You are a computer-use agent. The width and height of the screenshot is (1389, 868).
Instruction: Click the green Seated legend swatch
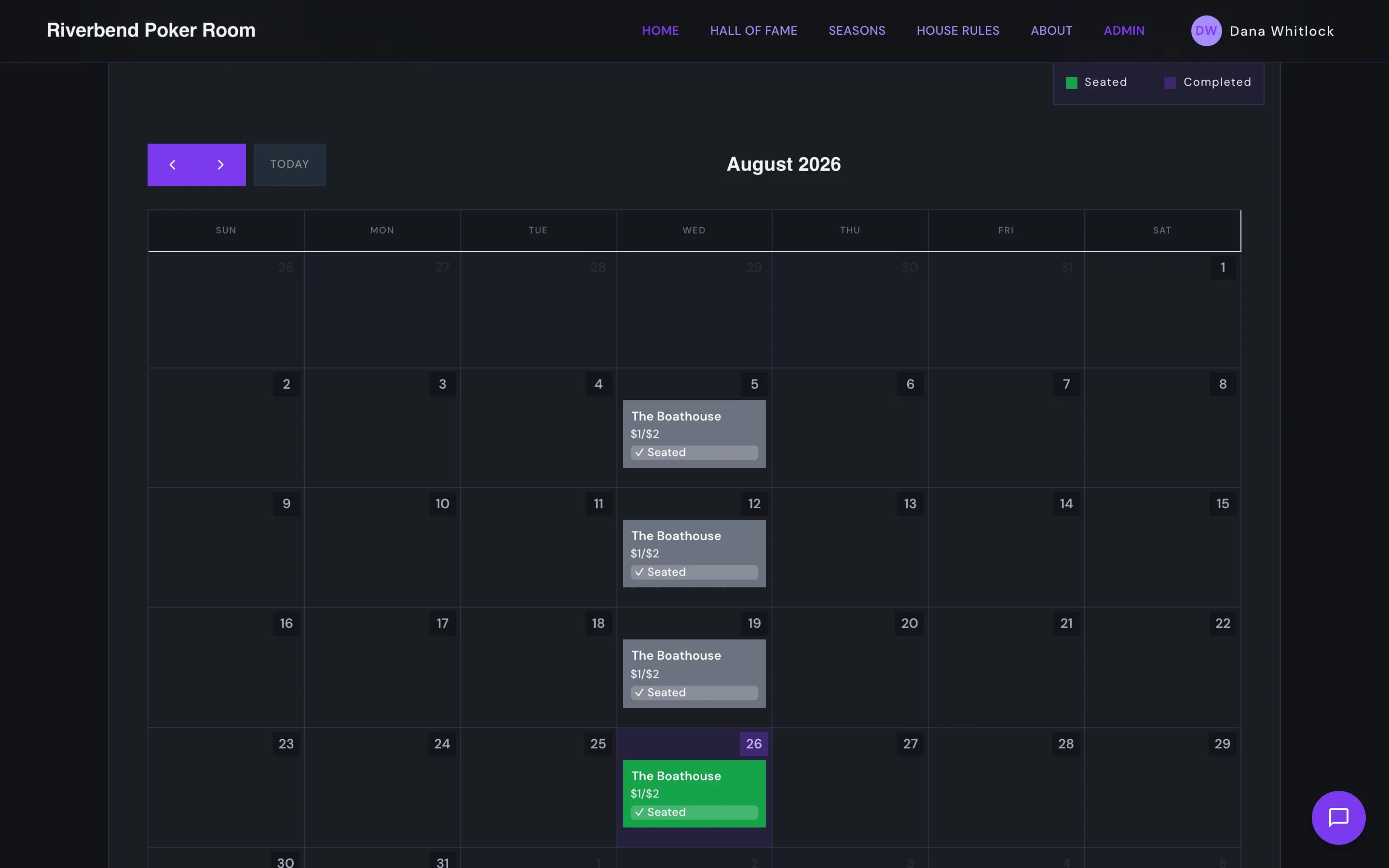coord(1072,82)
